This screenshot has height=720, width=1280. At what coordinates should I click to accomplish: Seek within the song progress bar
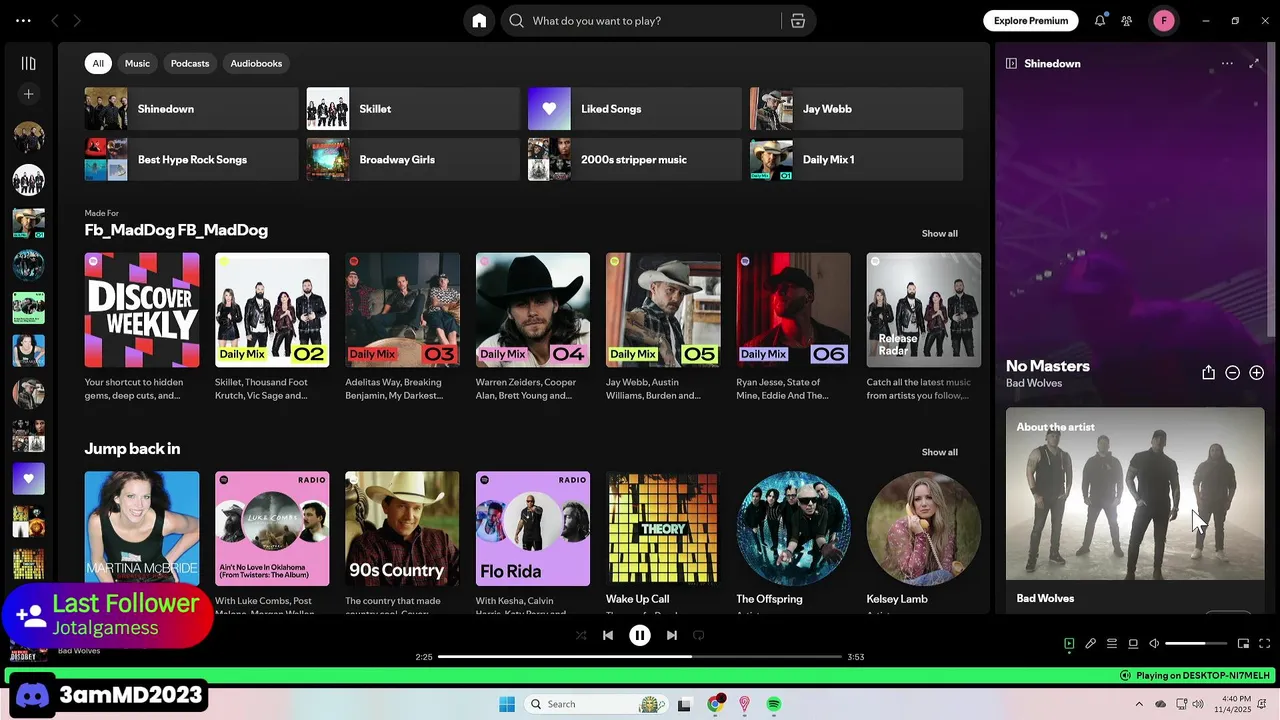pos(640,657)
